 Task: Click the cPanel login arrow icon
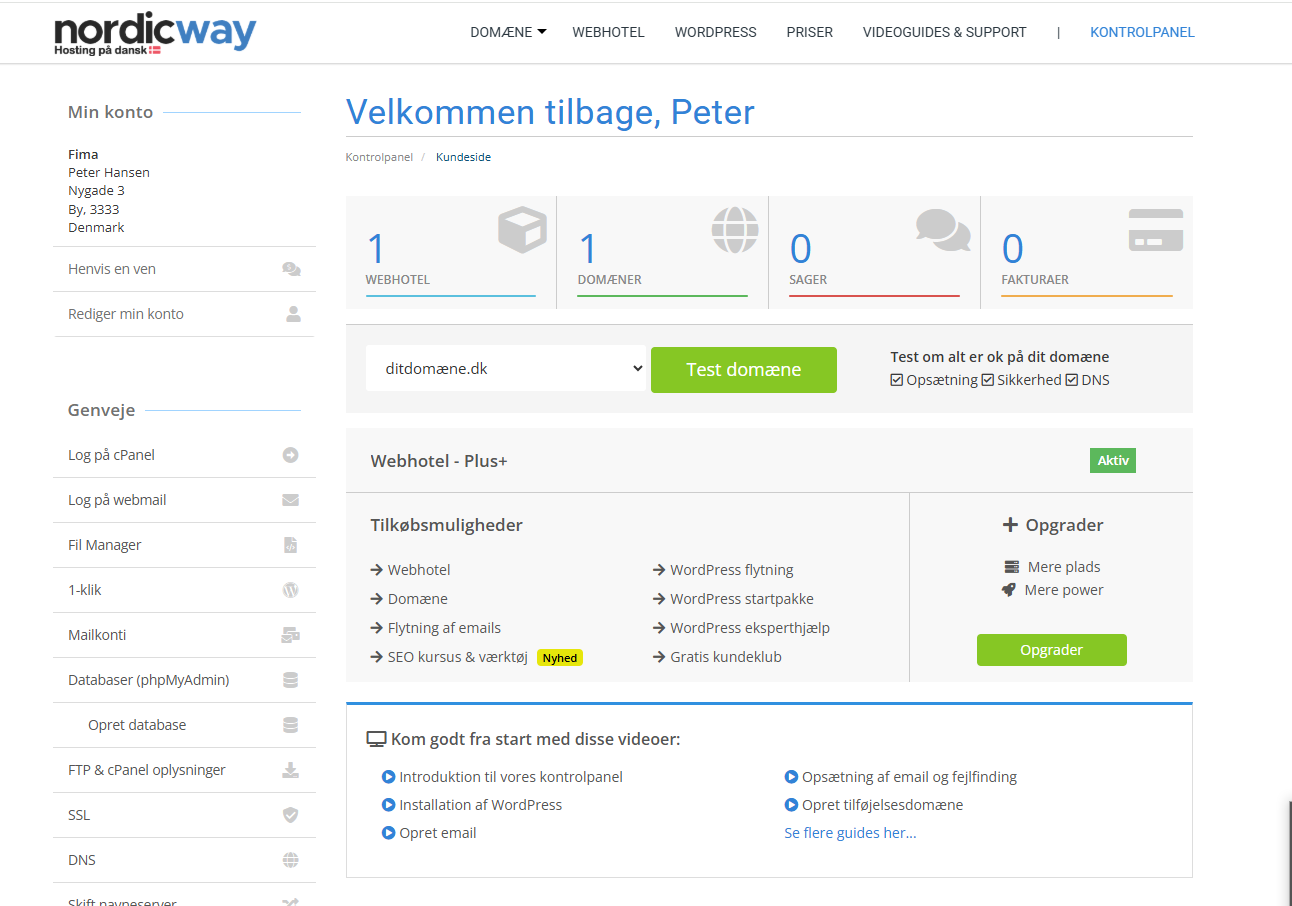coord(290,455)
